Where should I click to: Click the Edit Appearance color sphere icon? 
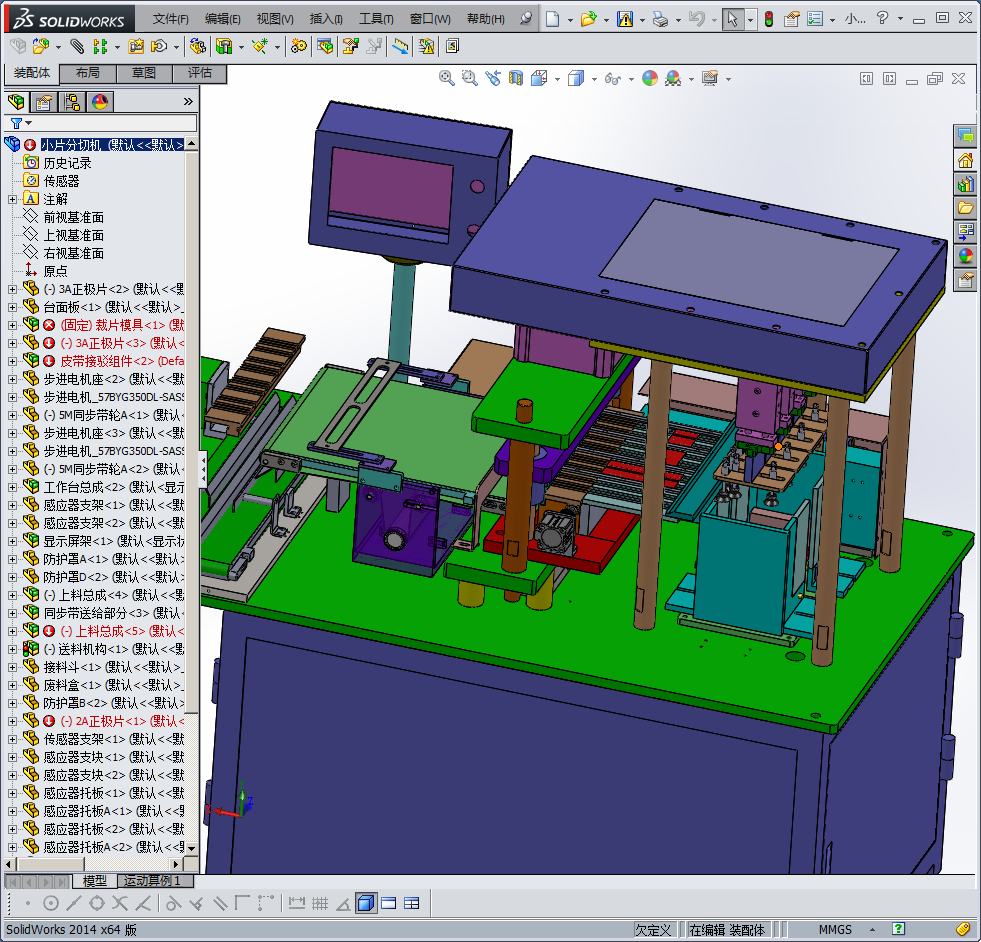[x=650, y=78]
